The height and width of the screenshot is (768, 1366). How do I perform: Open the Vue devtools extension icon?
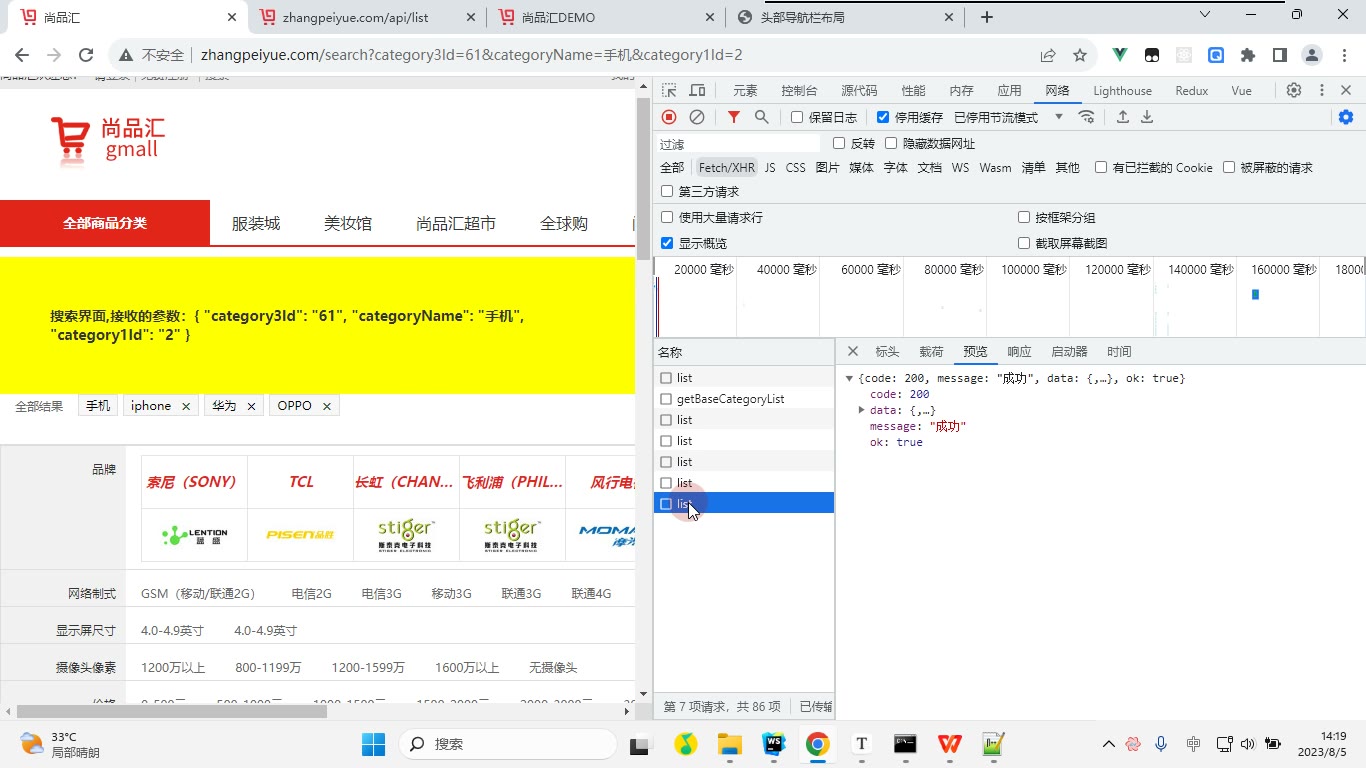1120,55
